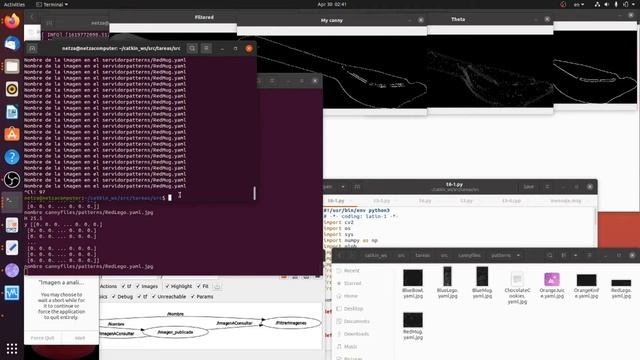Open OBS Studio from the dock

(12, 180)
